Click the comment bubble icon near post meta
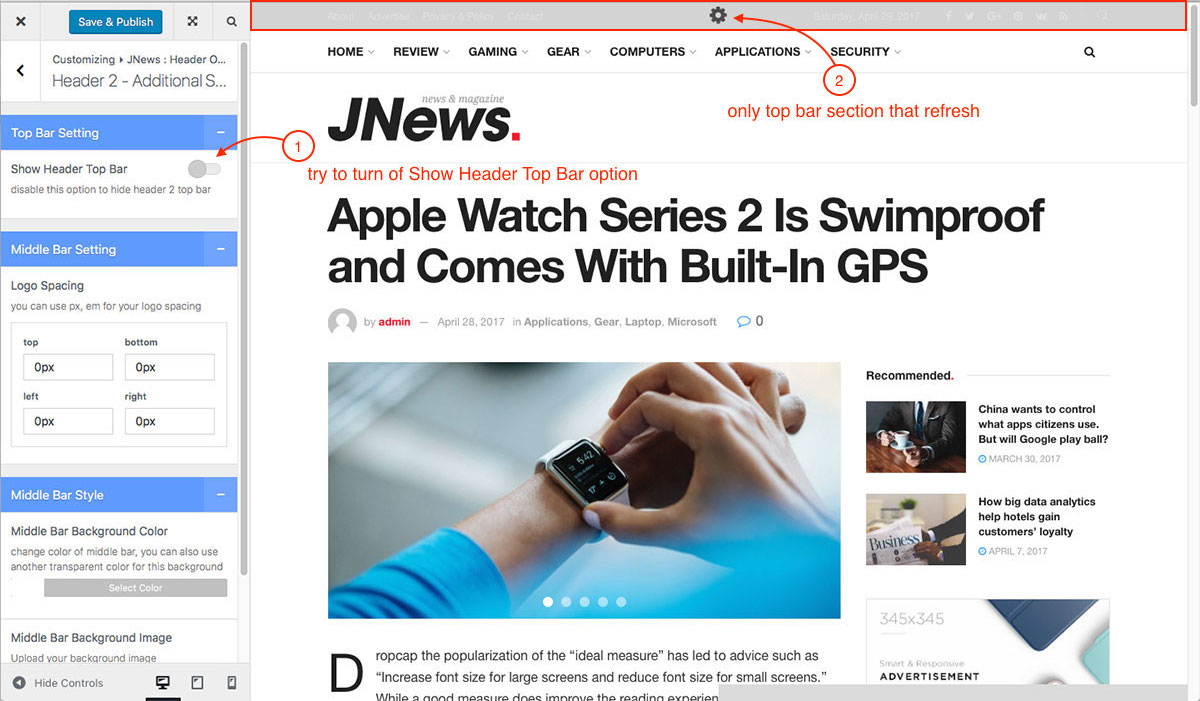The width and height of the screenshot is (1200, 701). pos(743,321)
